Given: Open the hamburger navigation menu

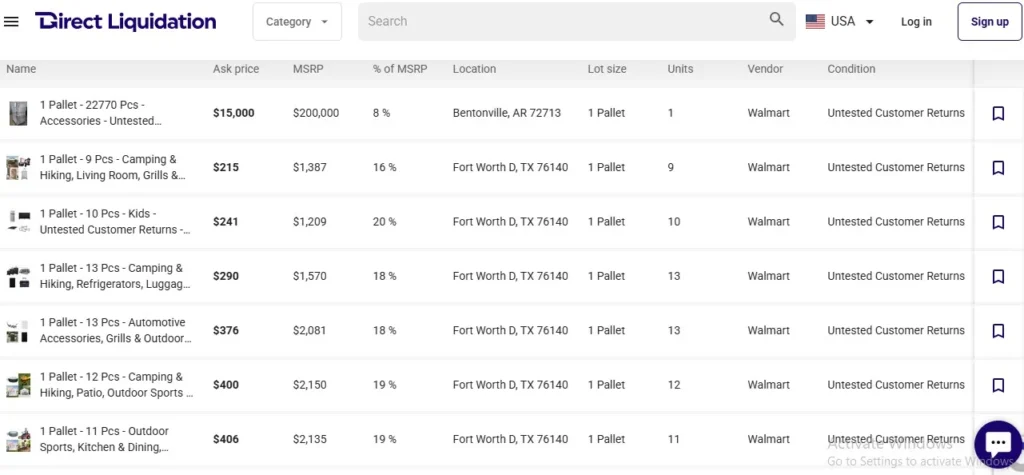Looking at the screenshot, I should (x=12, y=22).
